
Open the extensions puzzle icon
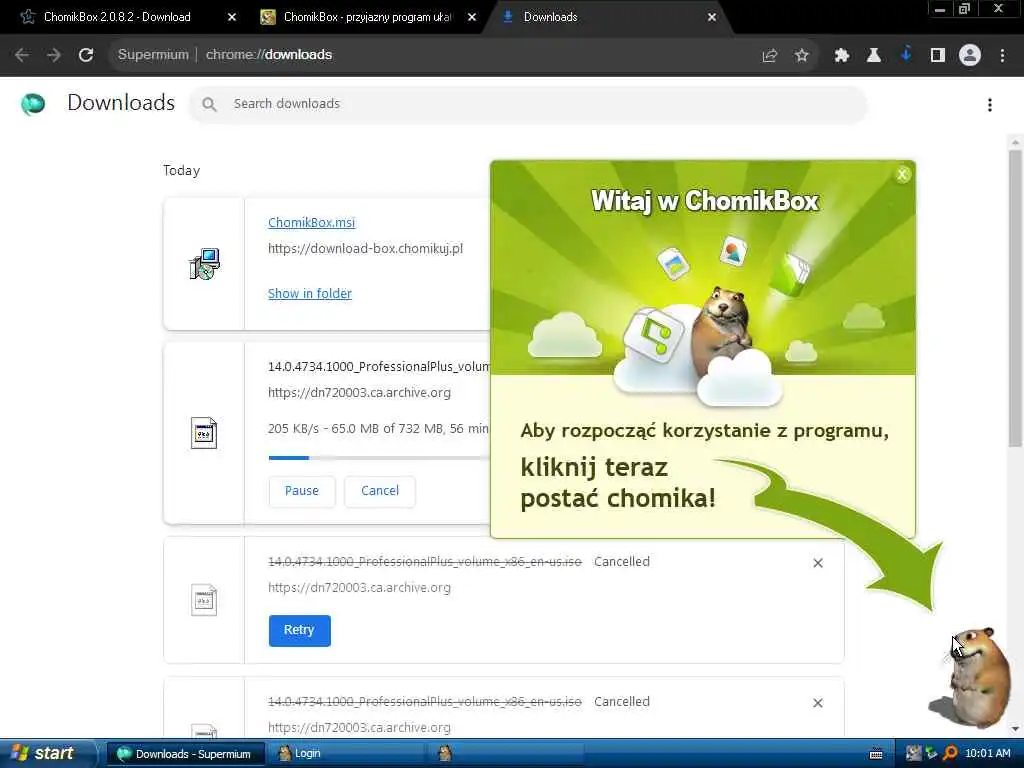click(841, 56)
